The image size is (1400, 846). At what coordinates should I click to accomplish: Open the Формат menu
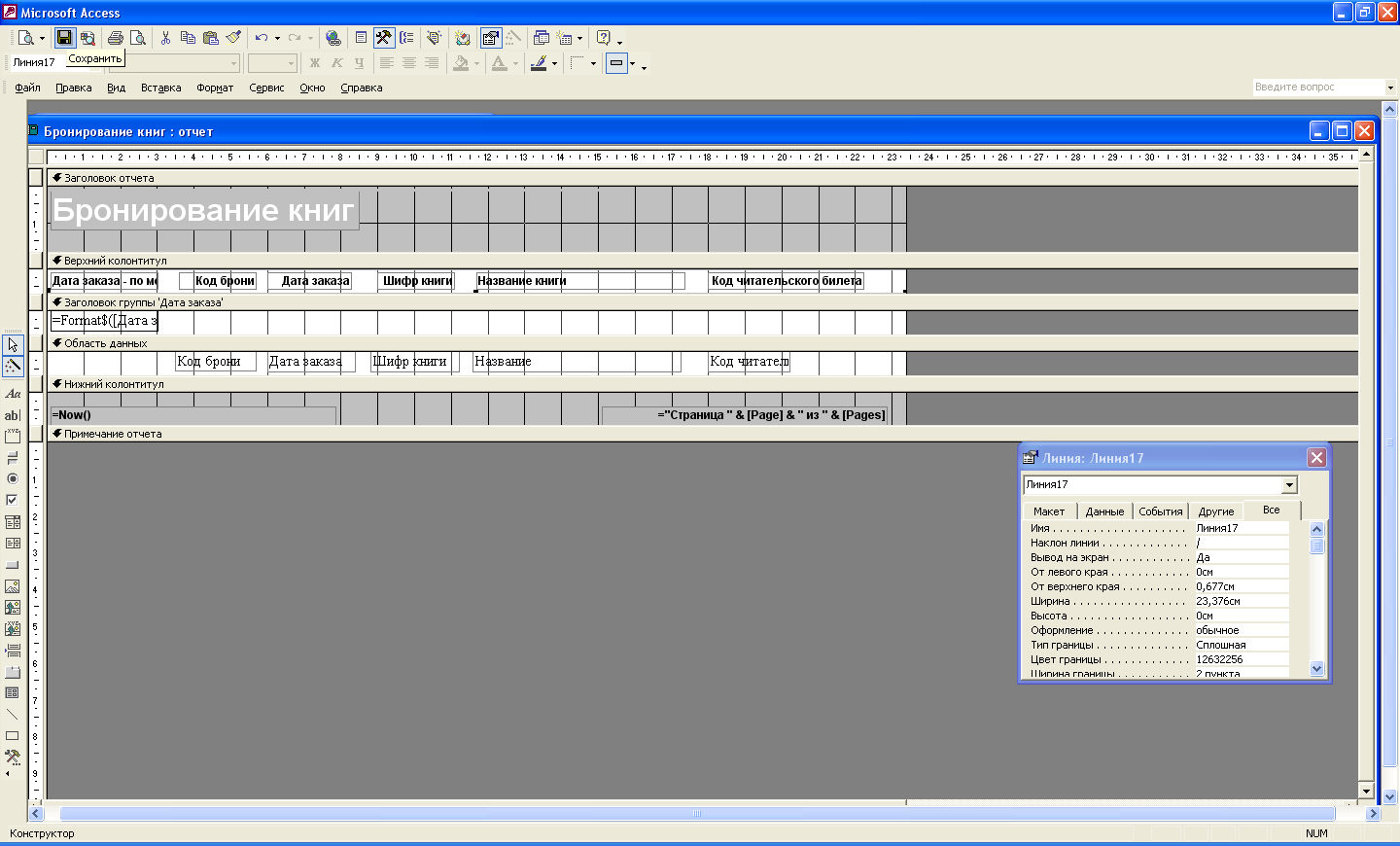[215, 88]
